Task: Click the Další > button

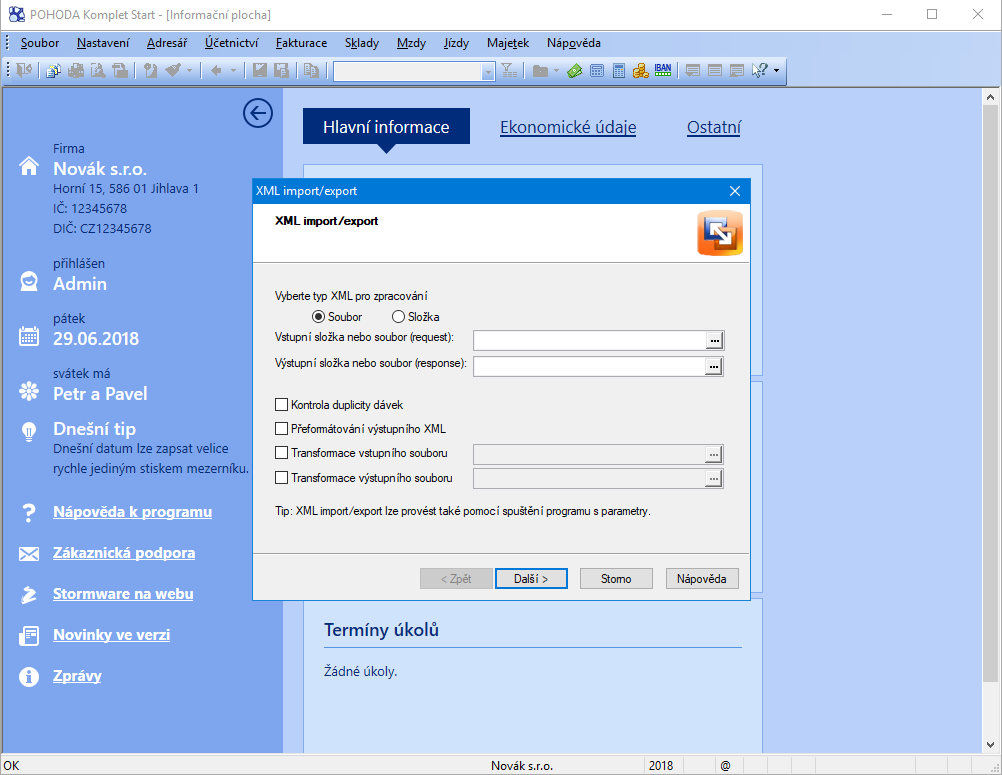Action: (531, 578)
